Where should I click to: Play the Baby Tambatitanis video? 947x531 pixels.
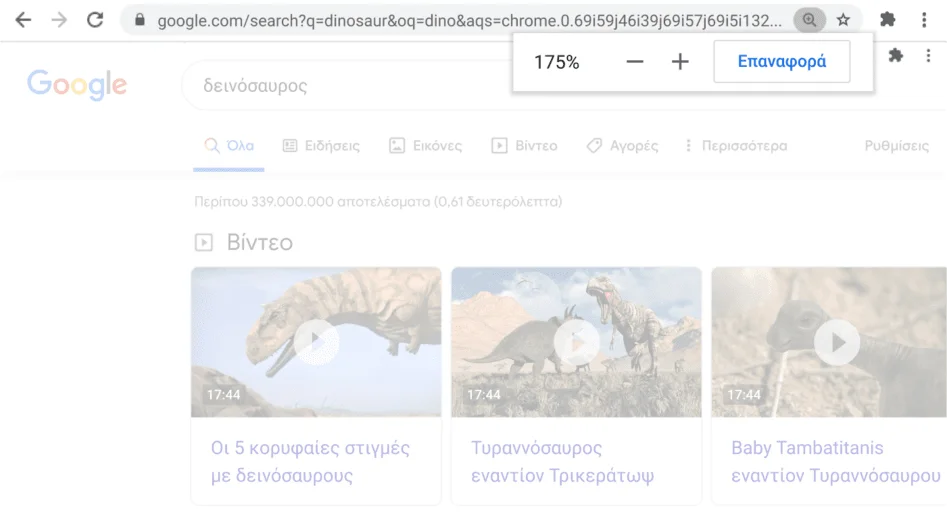click(x=837, y=342)
